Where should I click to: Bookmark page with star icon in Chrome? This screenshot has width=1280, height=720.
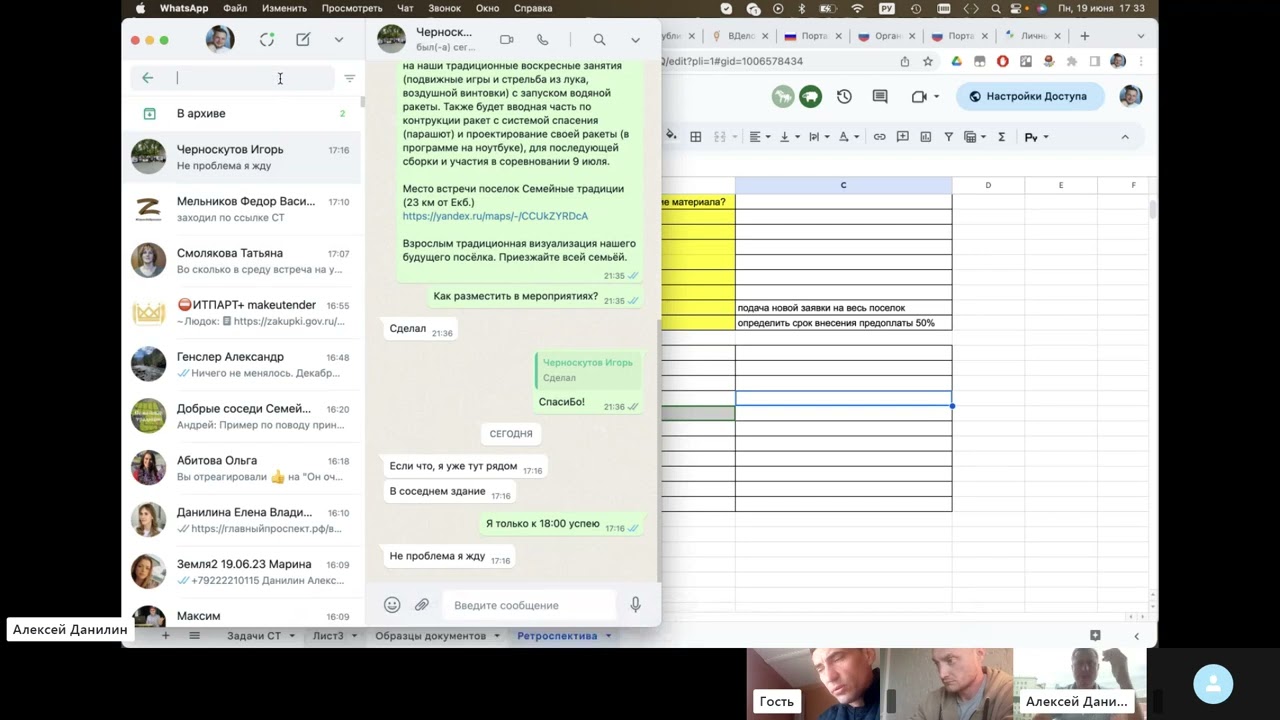(x=928, y=61)
